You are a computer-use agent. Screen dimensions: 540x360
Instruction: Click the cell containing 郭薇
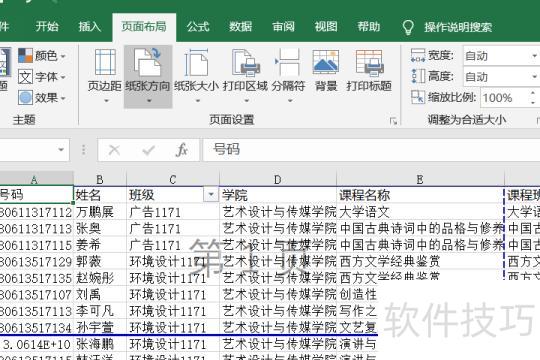[x=100, y=261]
